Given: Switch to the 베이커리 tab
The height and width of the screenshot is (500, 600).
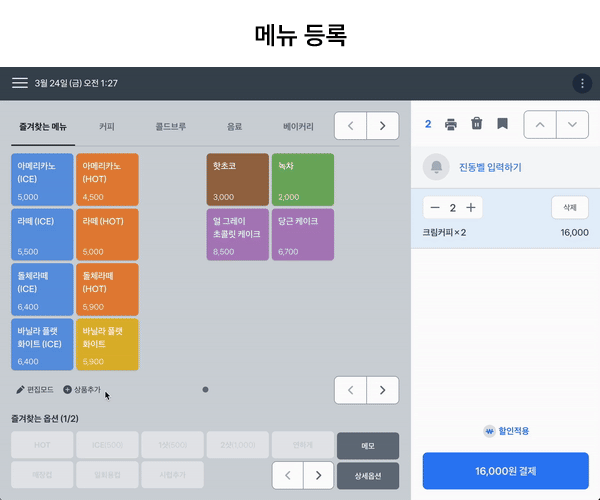Looking at the screenshot, I should 298,127.
